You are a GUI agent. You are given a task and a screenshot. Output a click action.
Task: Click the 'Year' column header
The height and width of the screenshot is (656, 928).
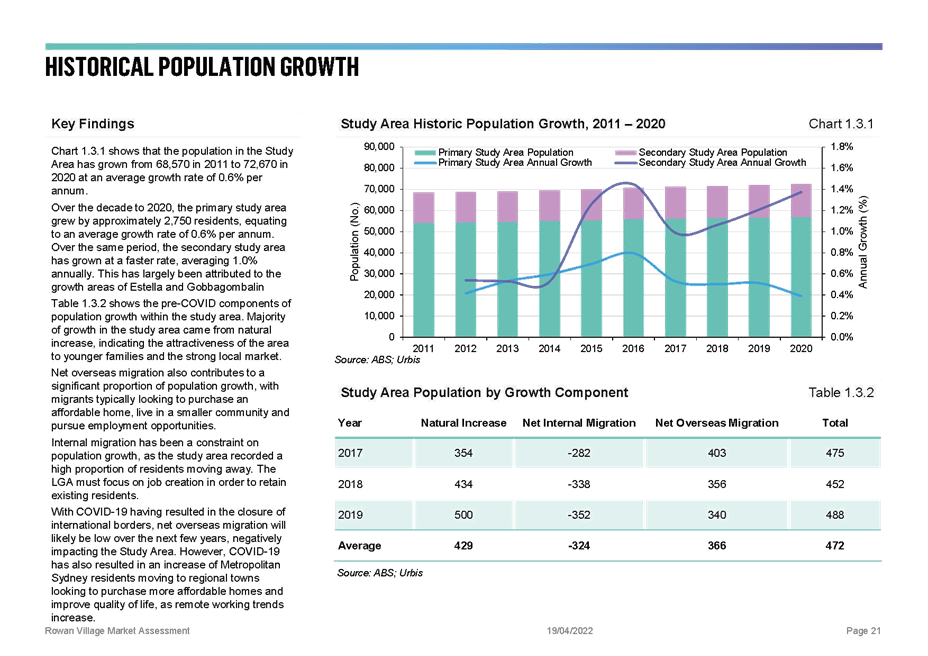pyautogui.click(x=350, y=423)
